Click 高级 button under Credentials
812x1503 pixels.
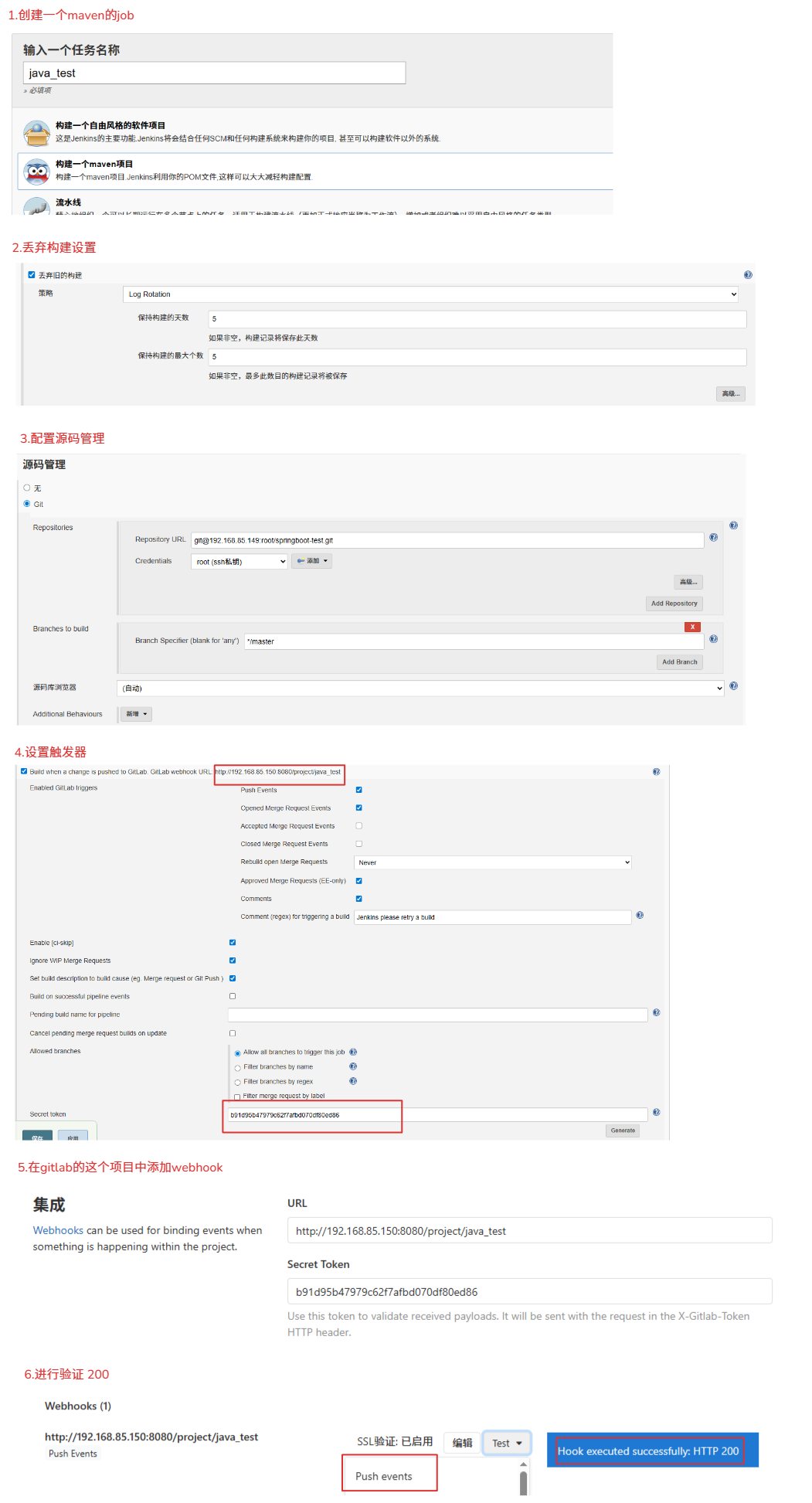[688, 582]
